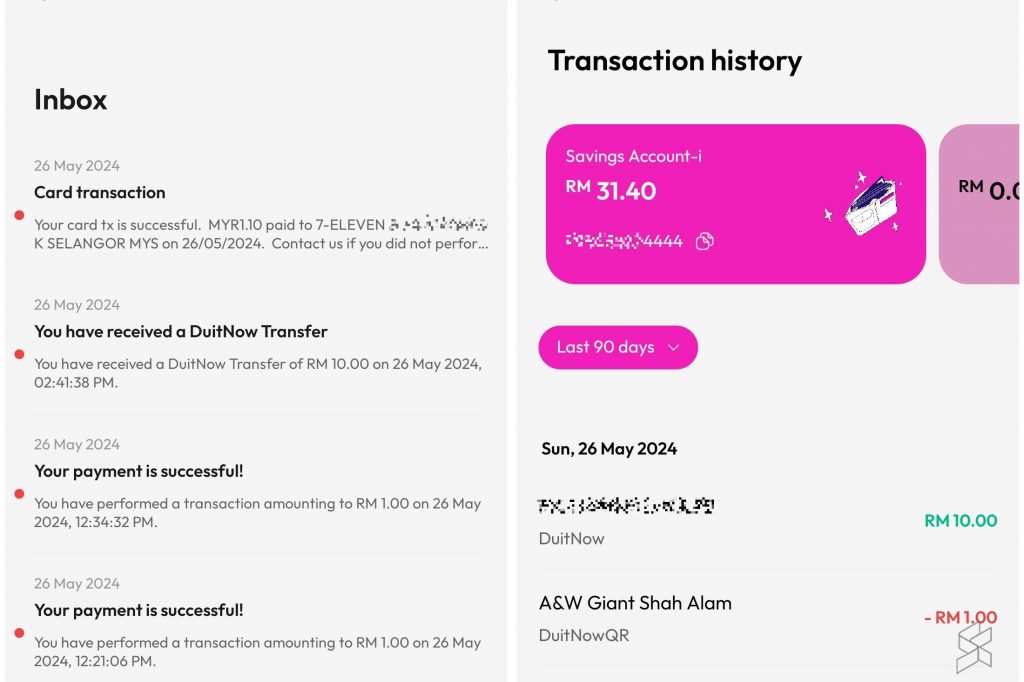Open the Last 90 days filter dropdown
Image resolution: width=1024 pixels, height=682 pixels.
point(618,347)
